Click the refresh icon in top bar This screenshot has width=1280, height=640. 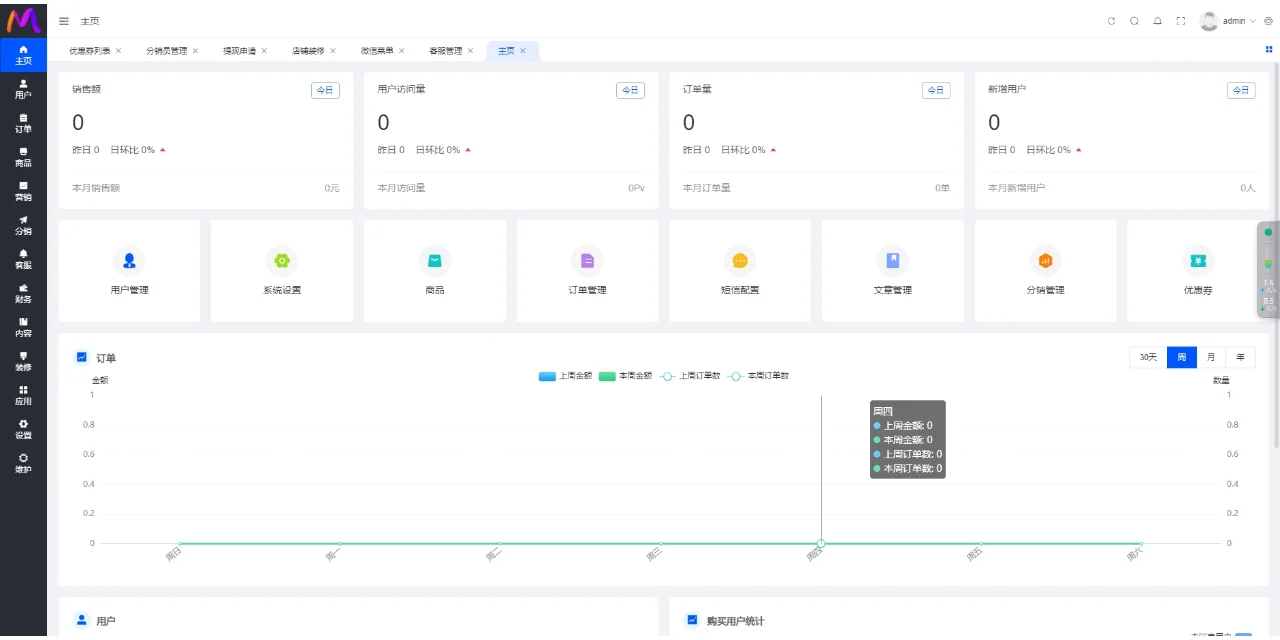click(x=1111, y=21)
